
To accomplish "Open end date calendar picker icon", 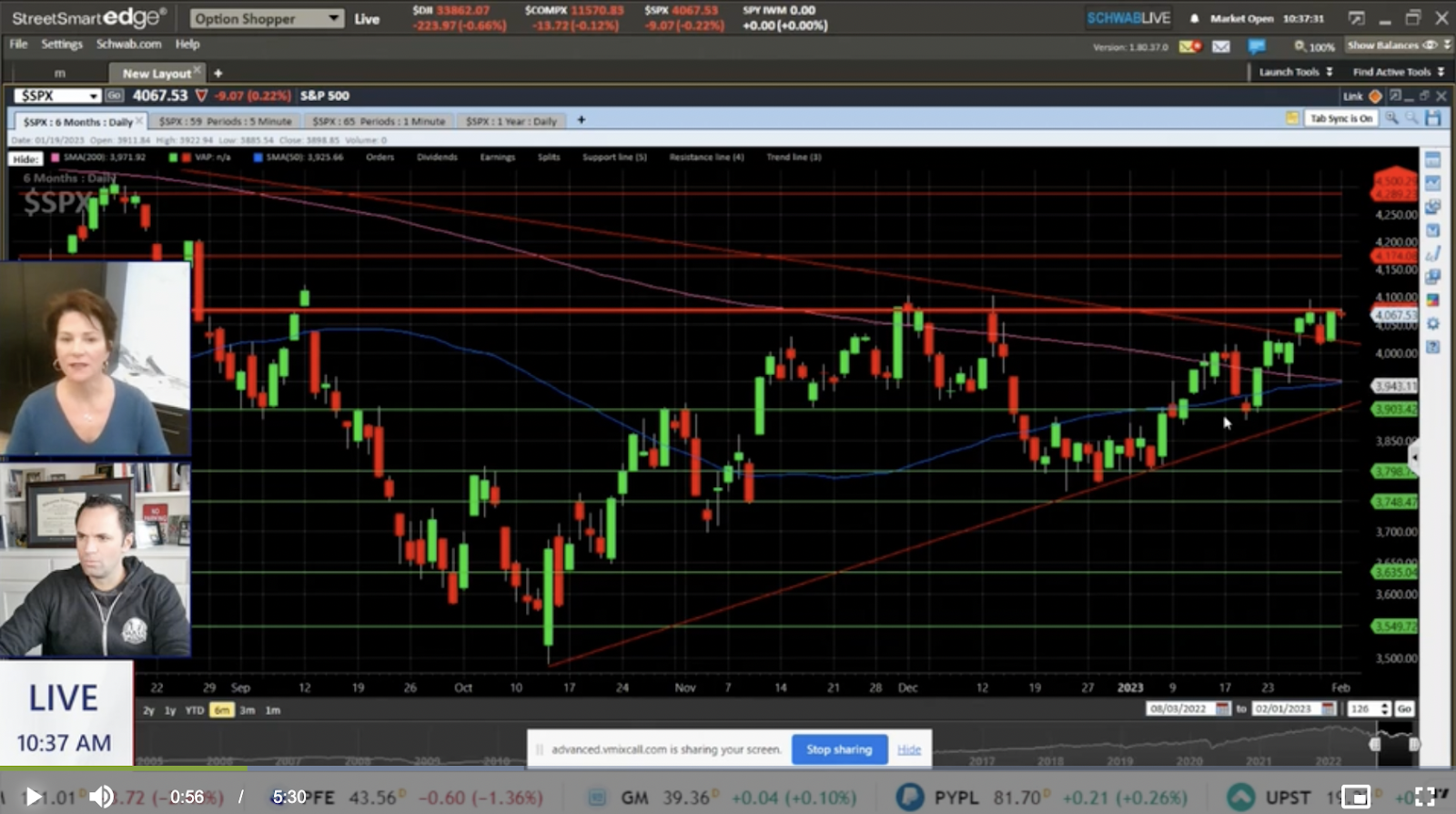I will [1328, 708].
